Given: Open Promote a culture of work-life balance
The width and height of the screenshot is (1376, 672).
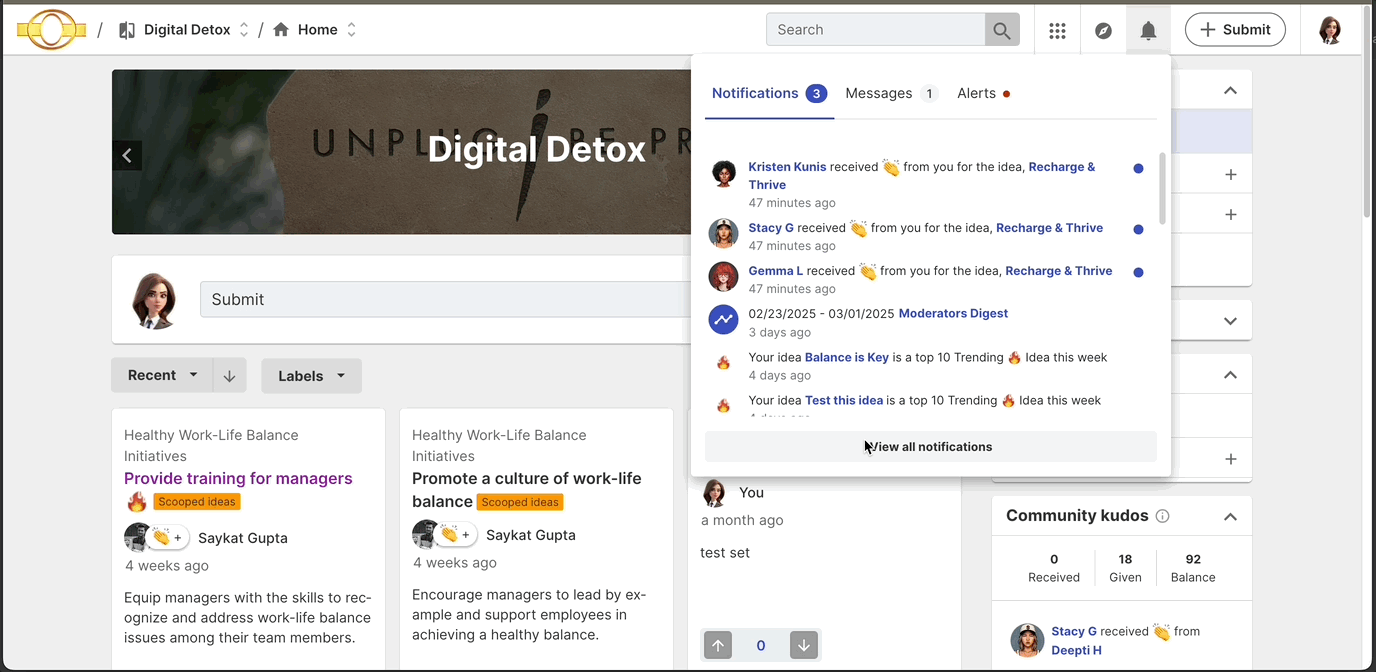Looking at the screenshot, I should [x=527, y=490].
